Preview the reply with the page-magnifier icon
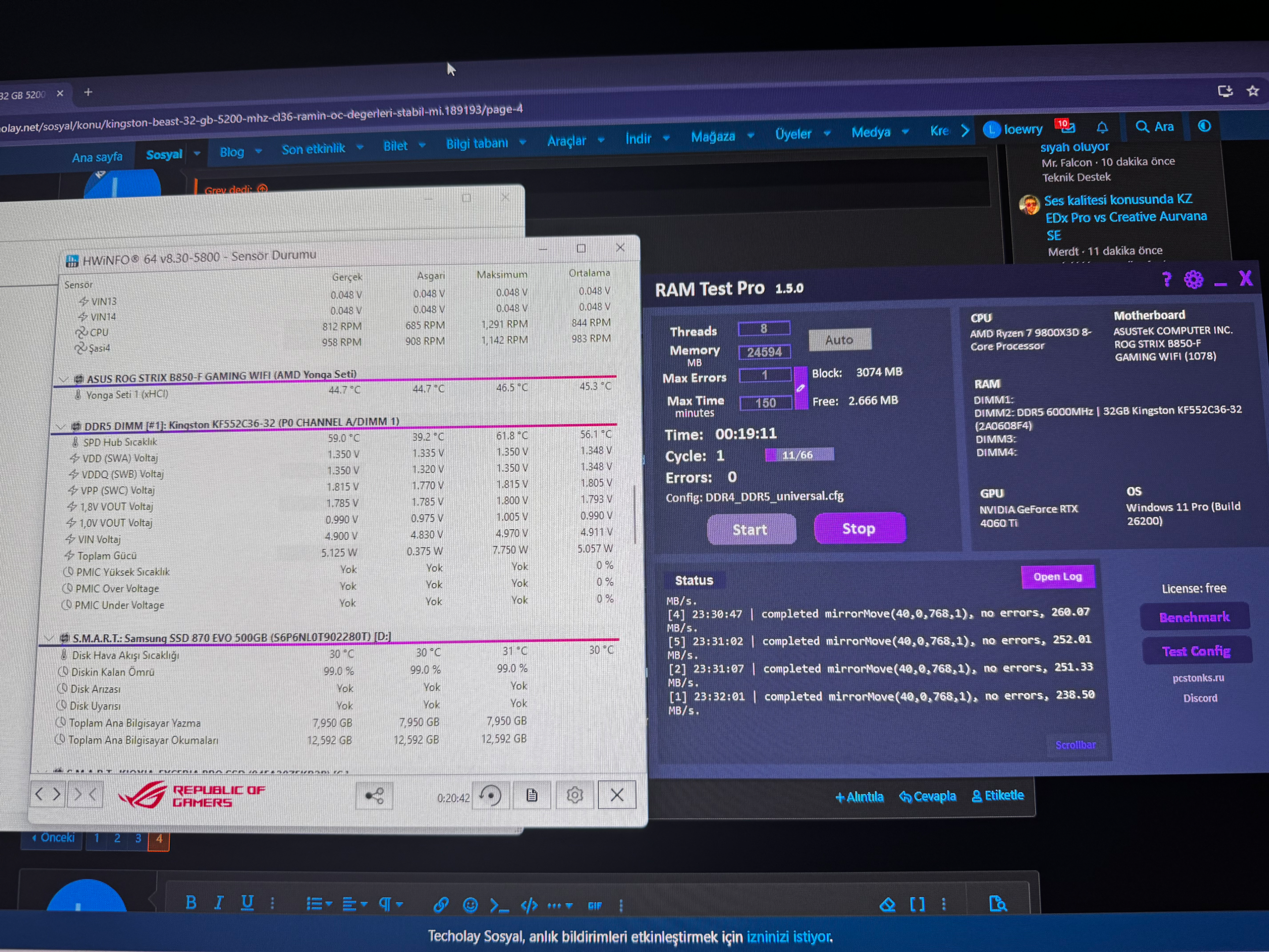This screenshot has height=952, width=1269. tap(997, 904)
